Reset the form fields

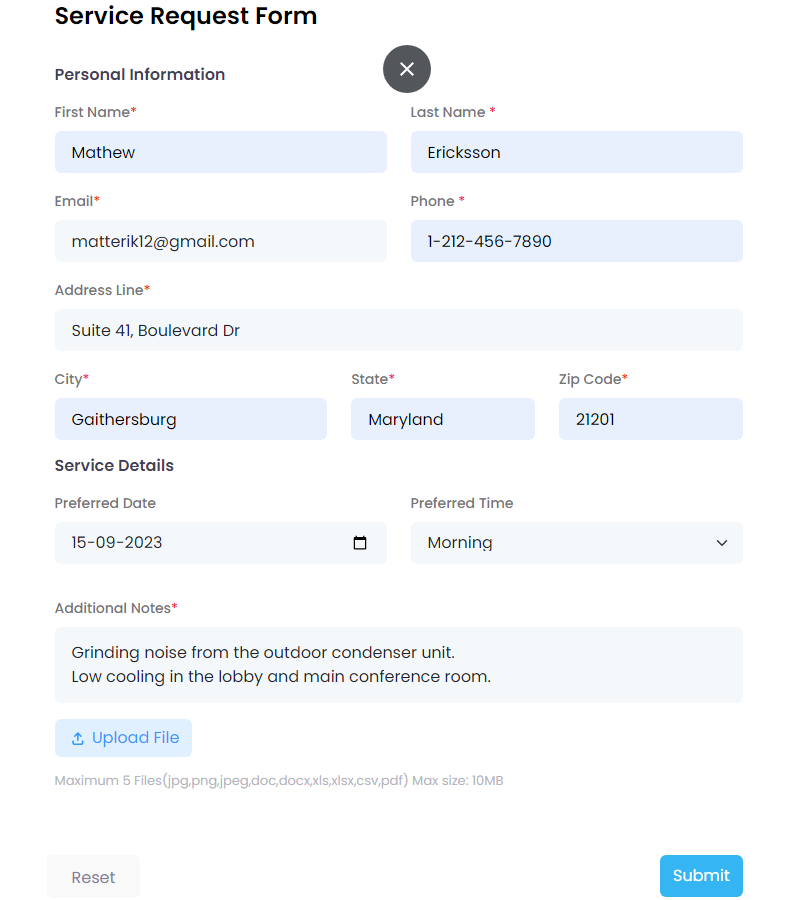pyautogui.click(x=93, y=877)
